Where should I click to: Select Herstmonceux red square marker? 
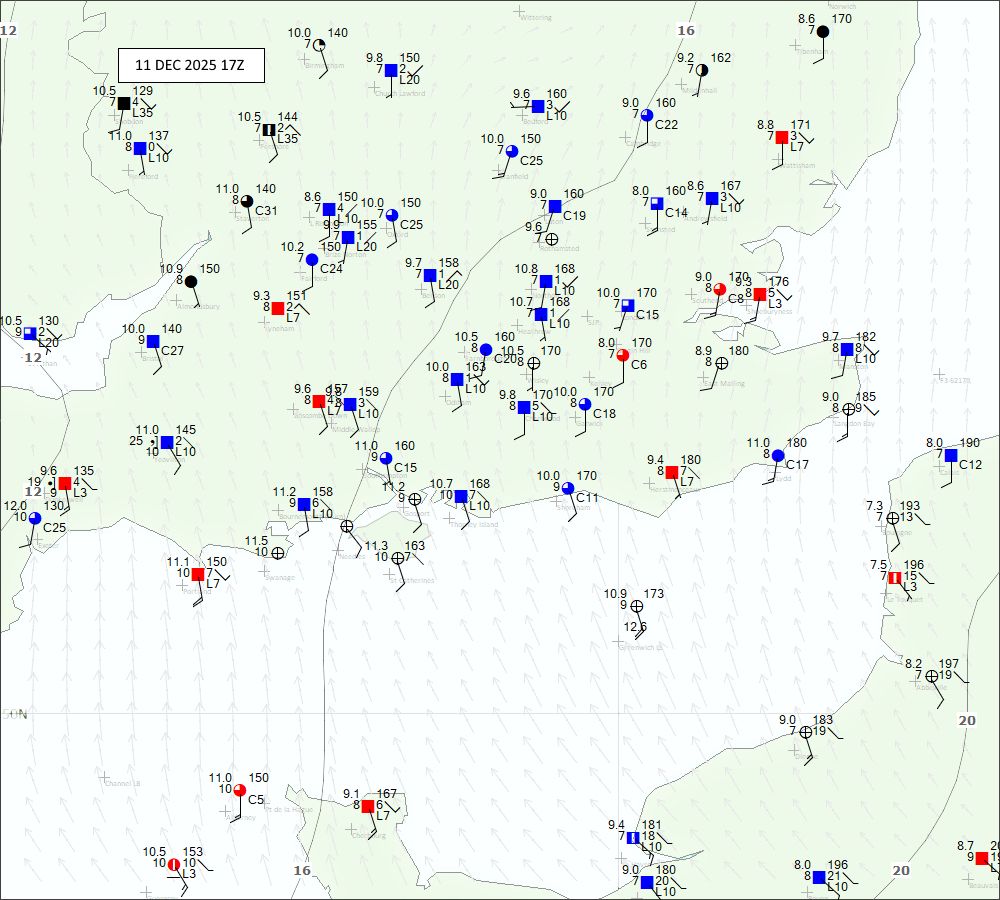tap(672, 472)
